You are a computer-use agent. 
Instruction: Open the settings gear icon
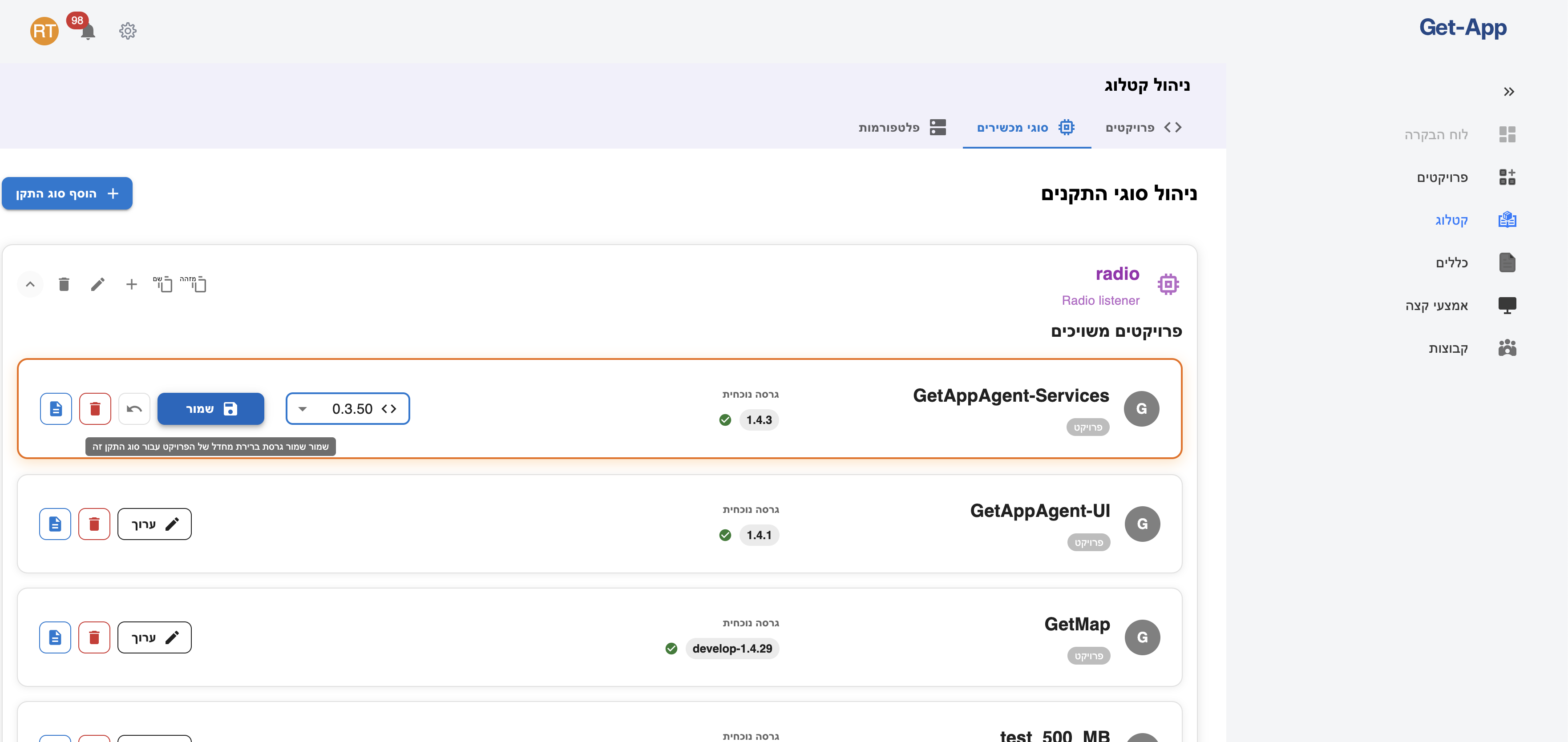point(128,31)
